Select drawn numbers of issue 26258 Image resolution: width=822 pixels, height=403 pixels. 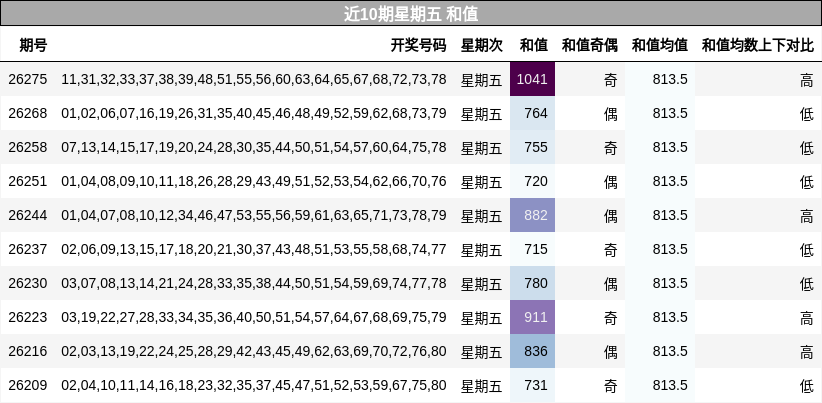tap(254, 147)
